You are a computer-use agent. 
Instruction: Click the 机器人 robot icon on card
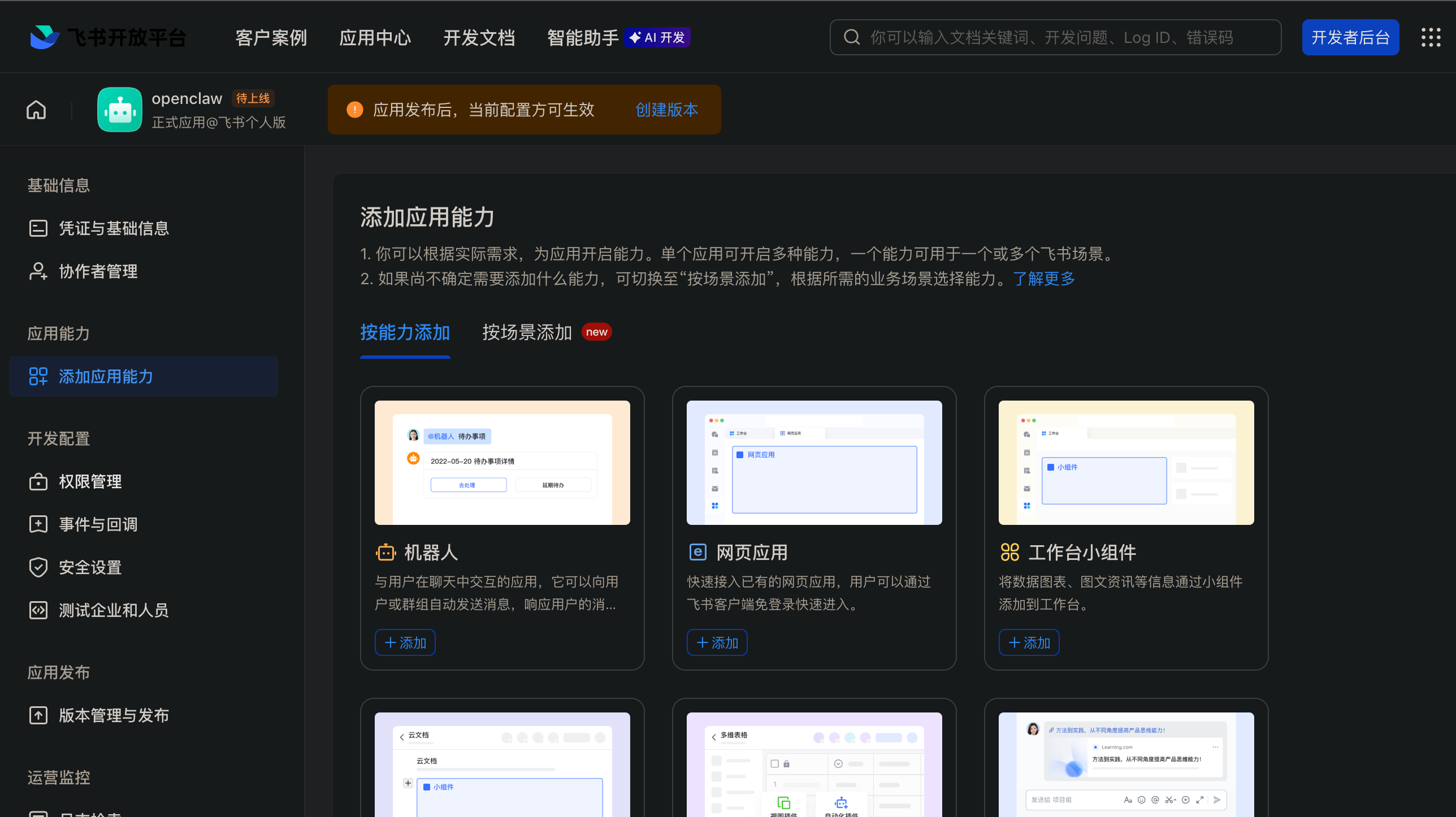pos(386,552)
